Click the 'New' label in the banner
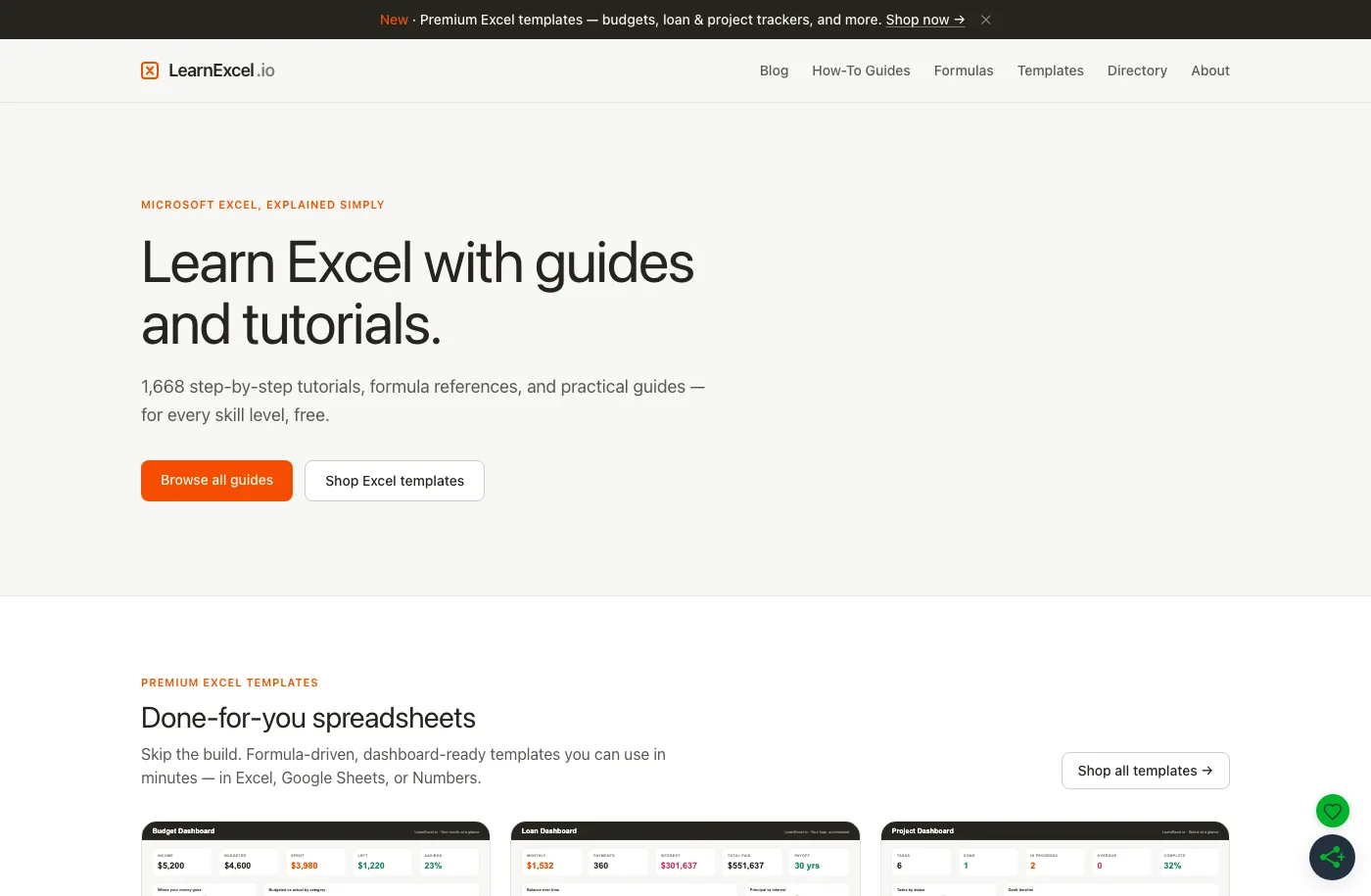Image resolution: width=1371 pixels, height=896 pixels. [x=394, y=20]
